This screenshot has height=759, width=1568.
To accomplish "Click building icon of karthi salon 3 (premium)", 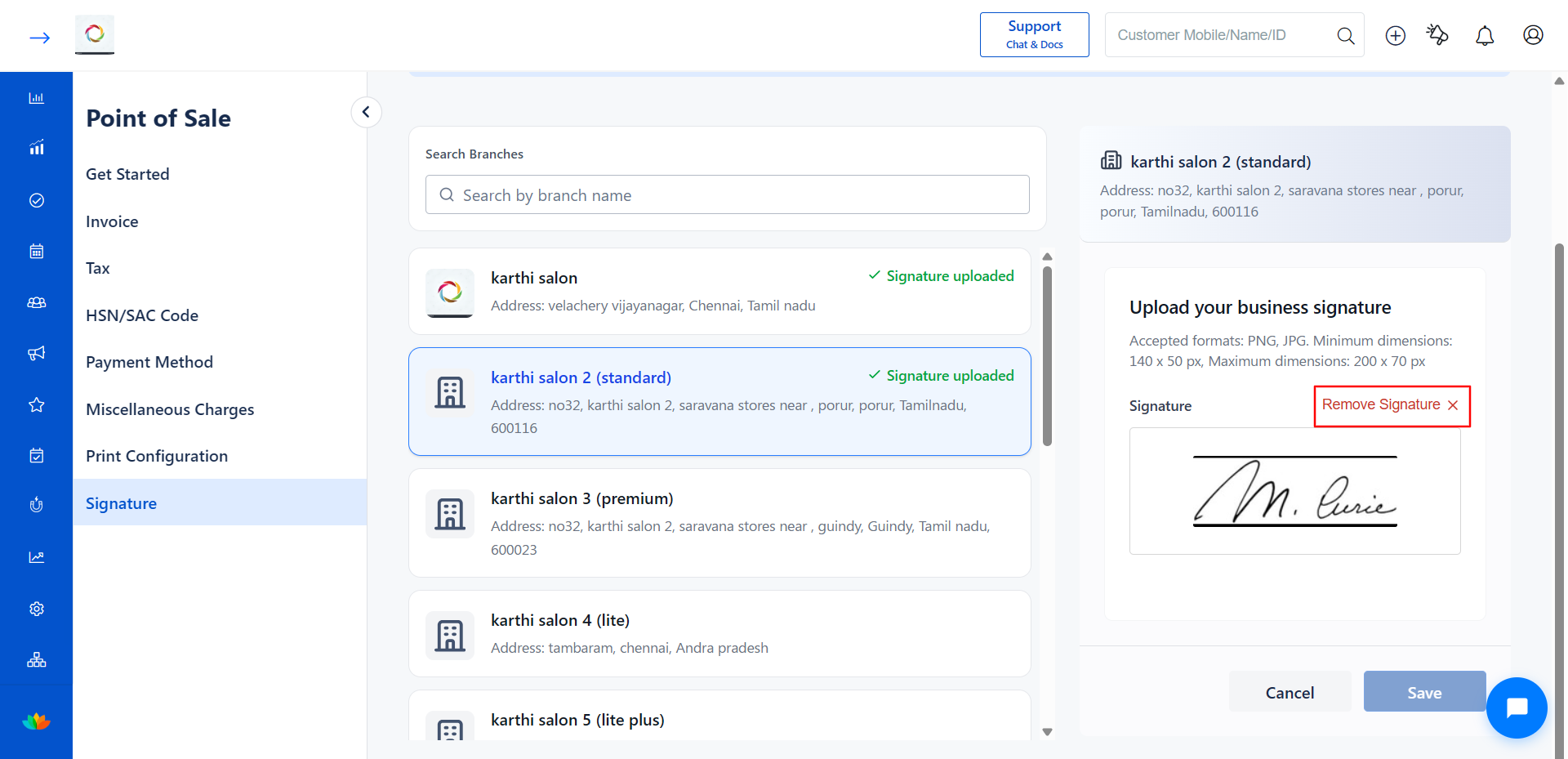I will (450, 514).
